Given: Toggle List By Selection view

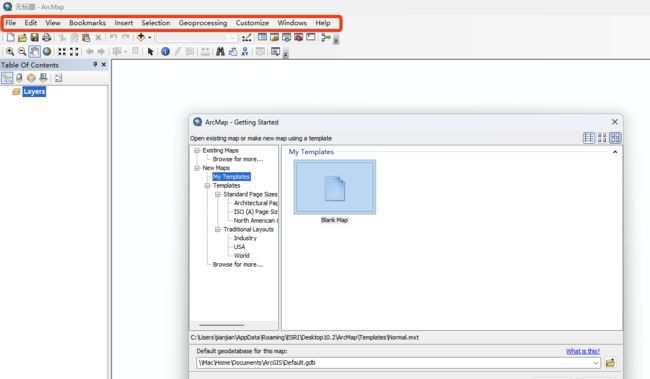Looking at the screenshot, I should (x=43, y=78).
